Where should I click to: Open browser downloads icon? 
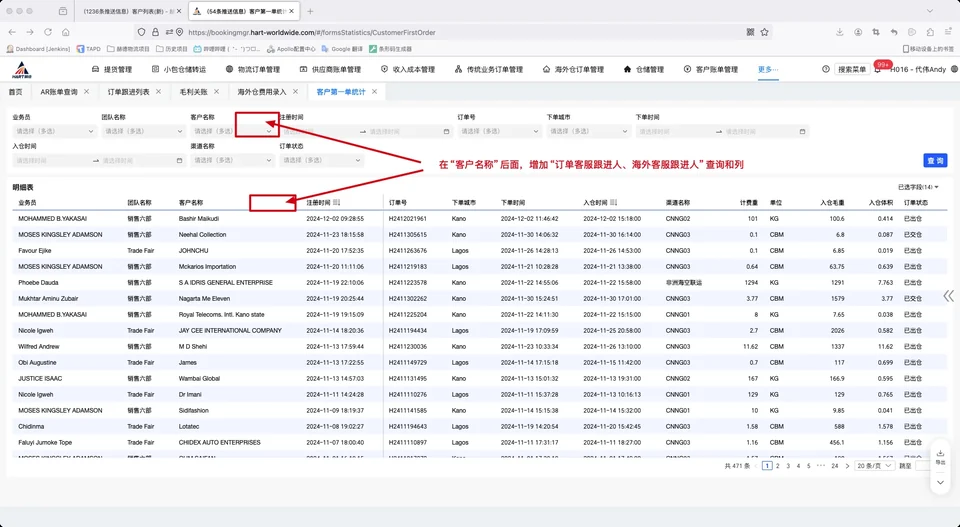point(839,32)
